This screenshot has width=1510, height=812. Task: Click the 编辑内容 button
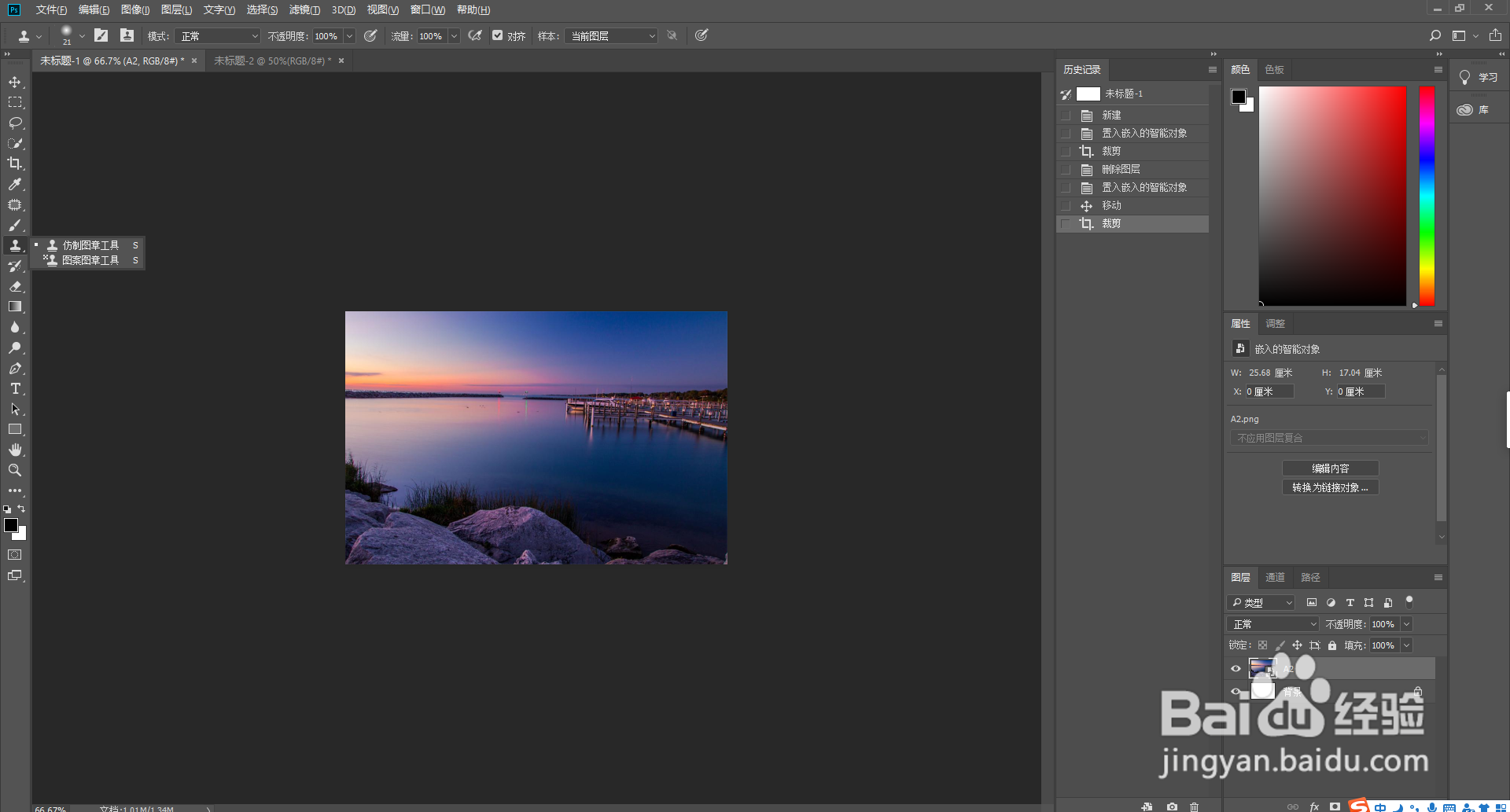point(1330,468)
